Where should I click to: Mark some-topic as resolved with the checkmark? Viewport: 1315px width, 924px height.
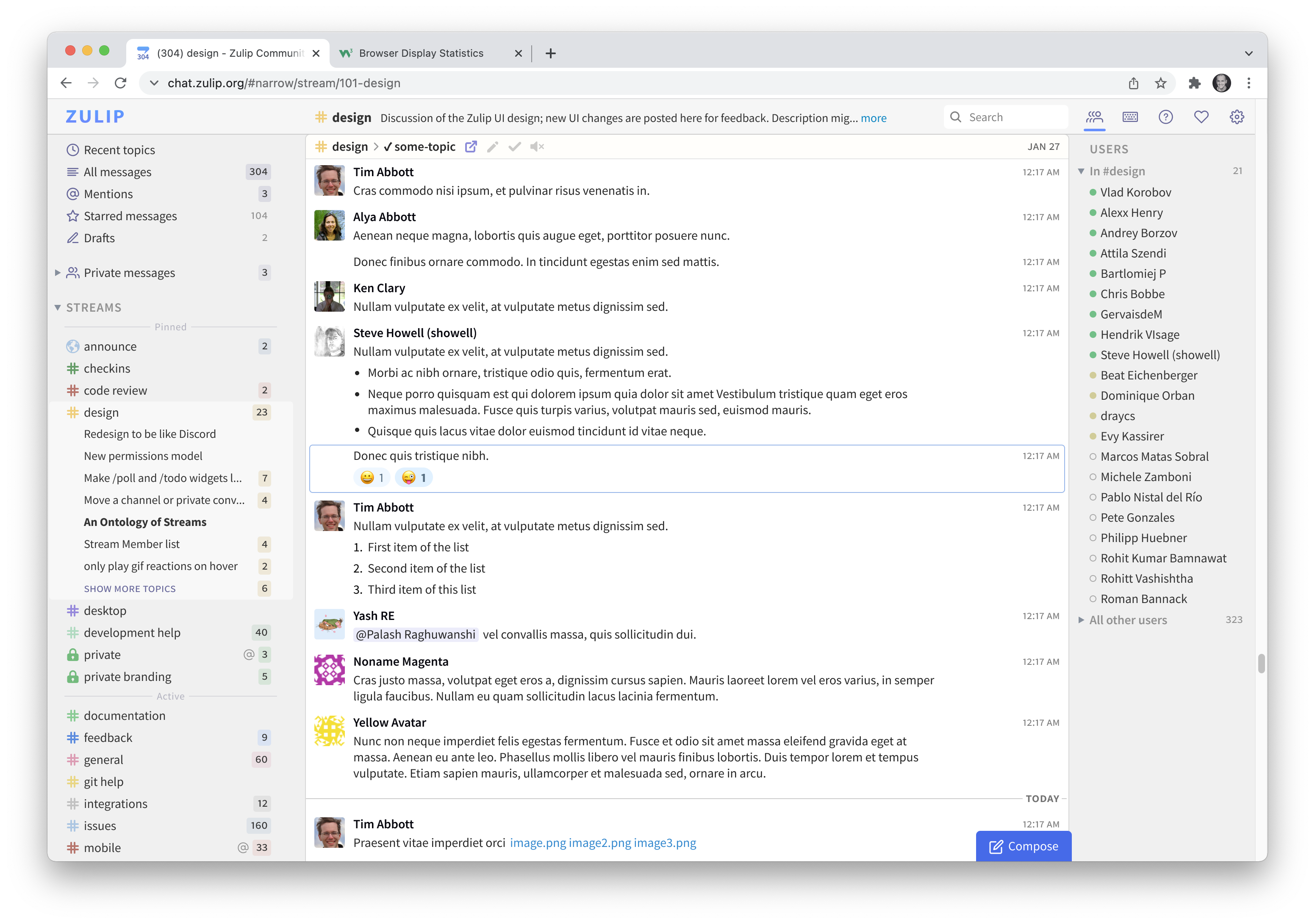515,147
